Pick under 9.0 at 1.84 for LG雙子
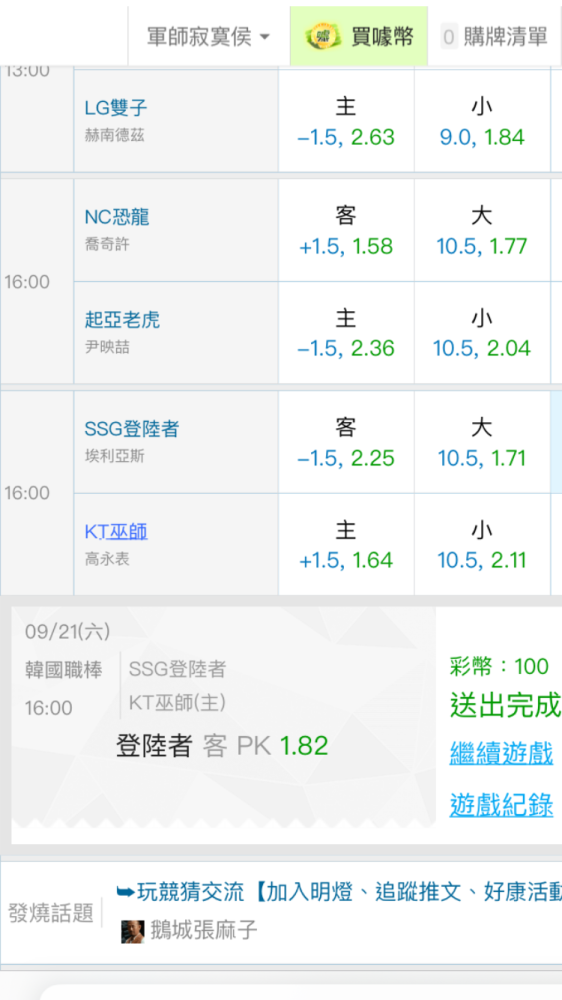 [x=482, y=121]
